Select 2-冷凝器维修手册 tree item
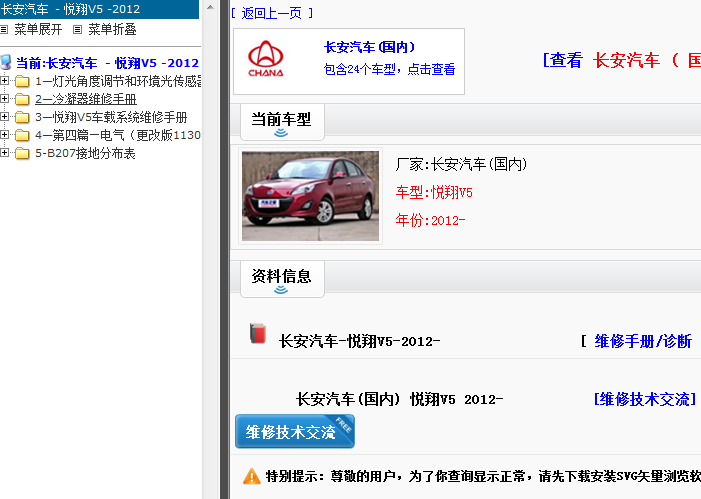 click(x=86, y=99)
